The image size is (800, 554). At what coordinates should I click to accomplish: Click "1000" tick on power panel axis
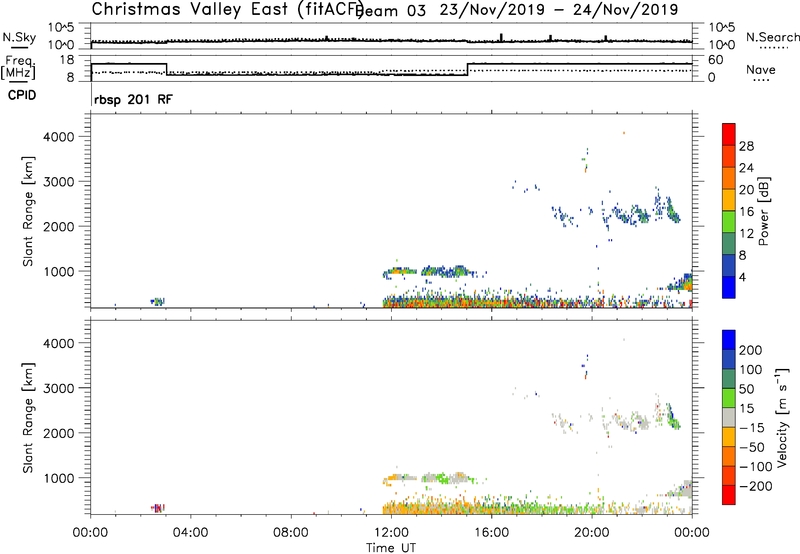click(x=59, y=271)
